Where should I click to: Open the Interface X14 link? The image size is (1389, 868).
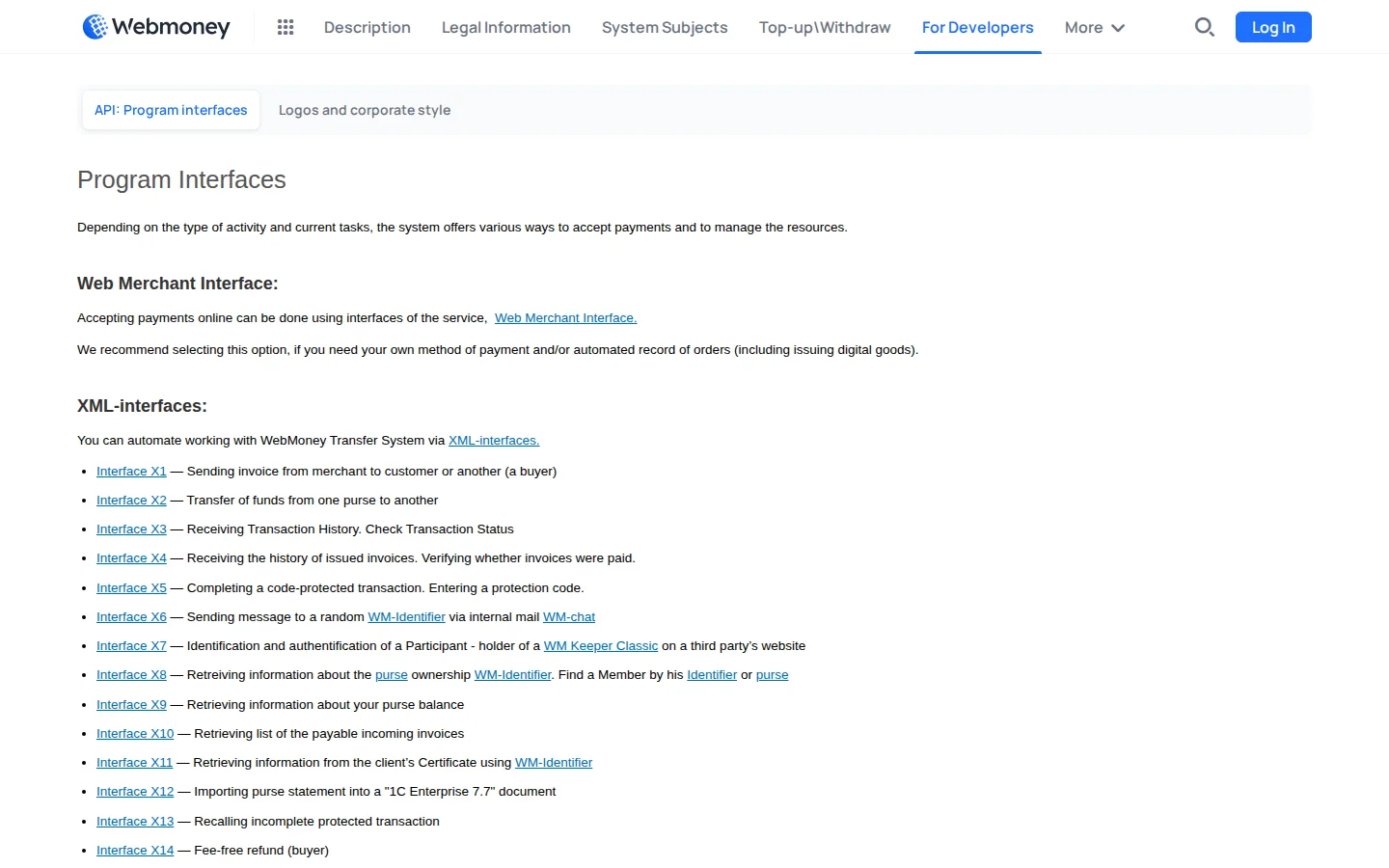pyautogui.click(x=135, y=851)
